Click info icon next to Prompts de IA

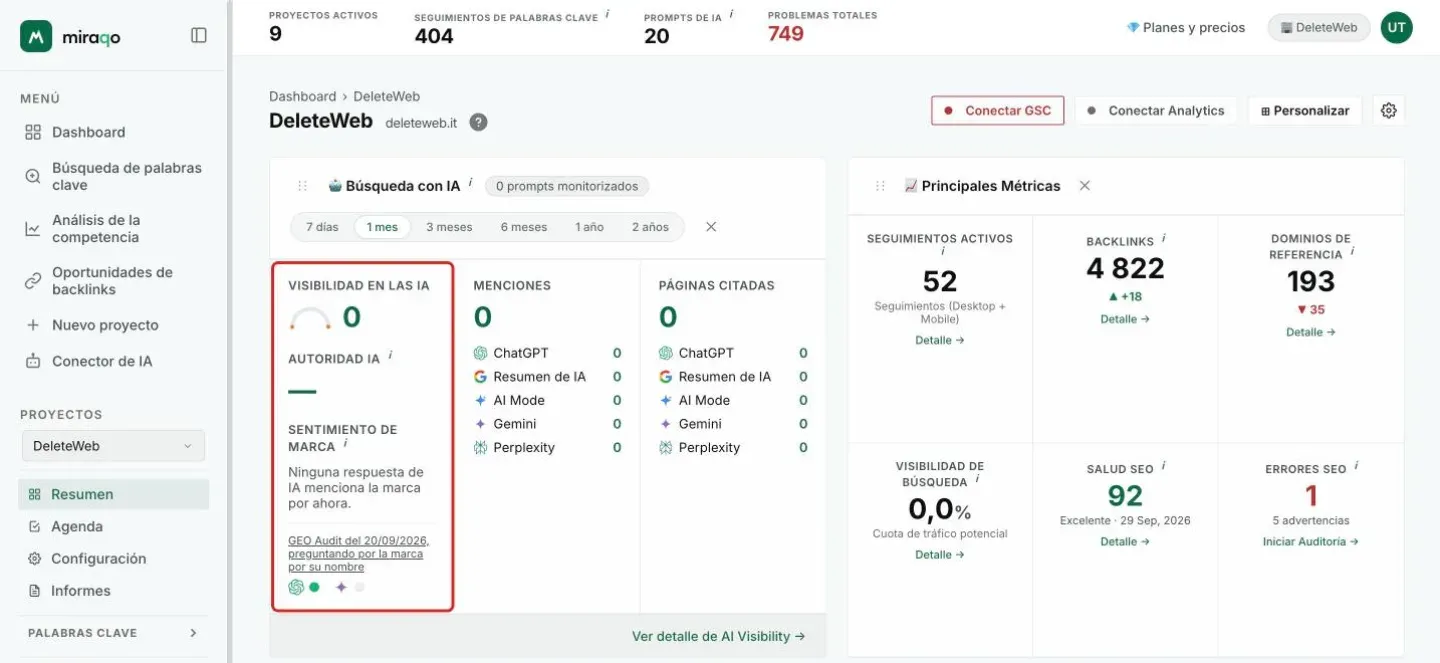point(731,14)
